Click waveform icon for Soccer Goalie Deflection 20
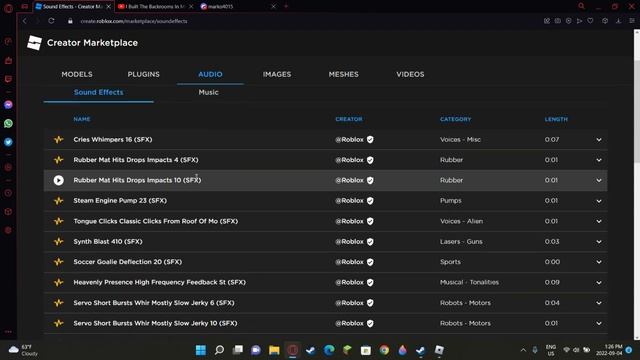Image resolution: width=640 pixels, height=360 pixels. (x=58, y=262)
